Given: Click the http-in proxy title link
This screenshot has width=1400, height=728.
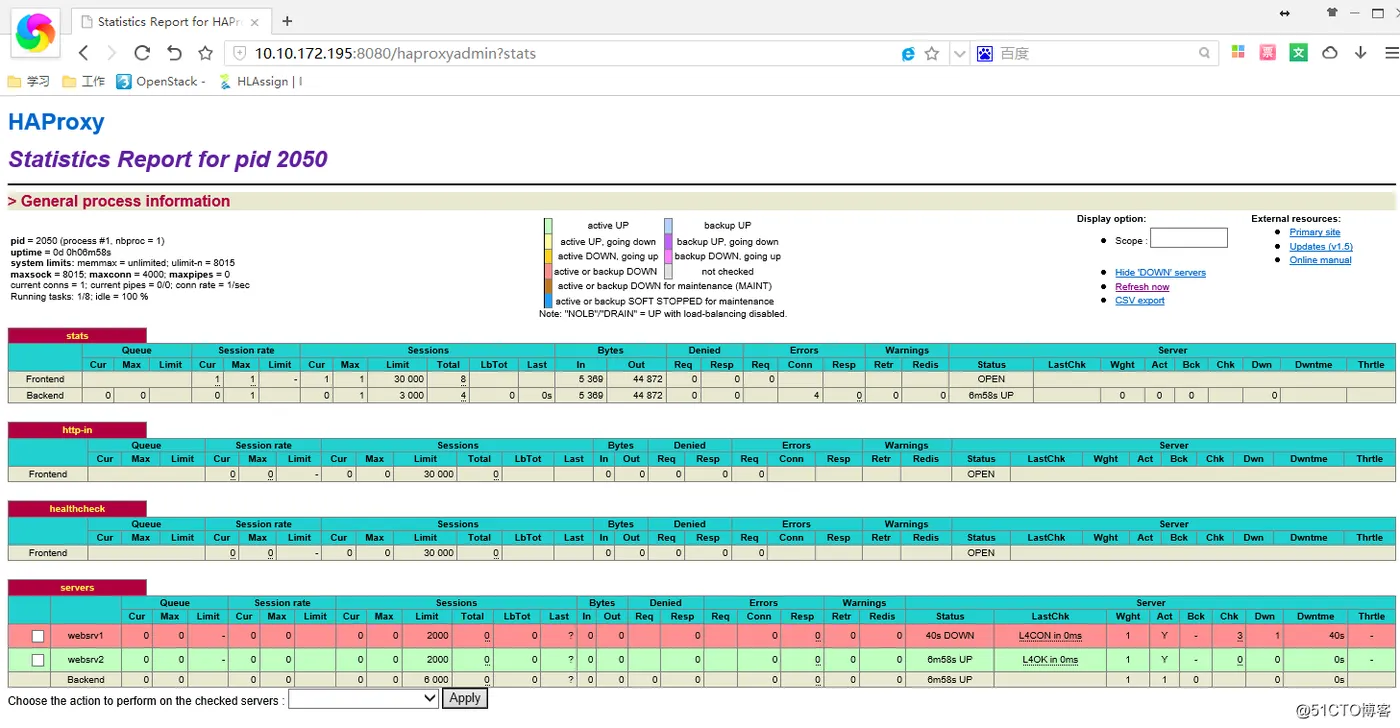Looking at the screenshot, I should (x=77, y=430).
